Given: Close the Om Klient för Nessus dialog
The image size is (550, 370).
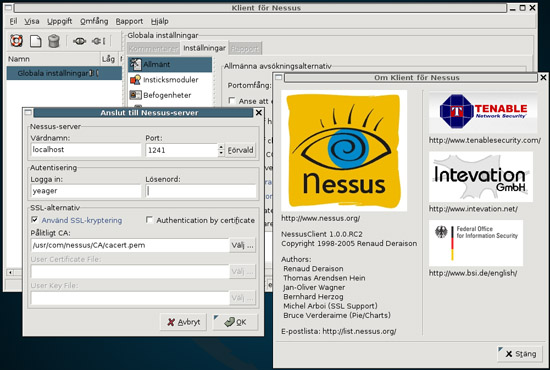Looking at the screenshot, I should coord(543,77).
